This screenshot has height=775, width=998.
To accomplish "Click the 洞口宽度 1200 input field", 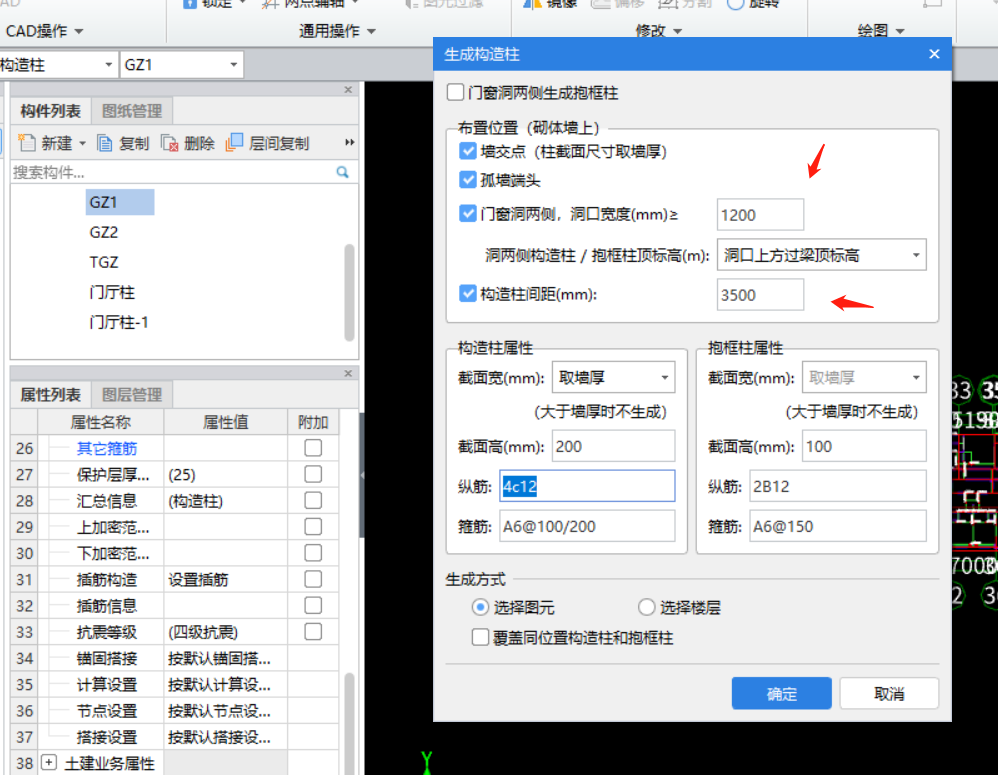I will click(760, 214).
